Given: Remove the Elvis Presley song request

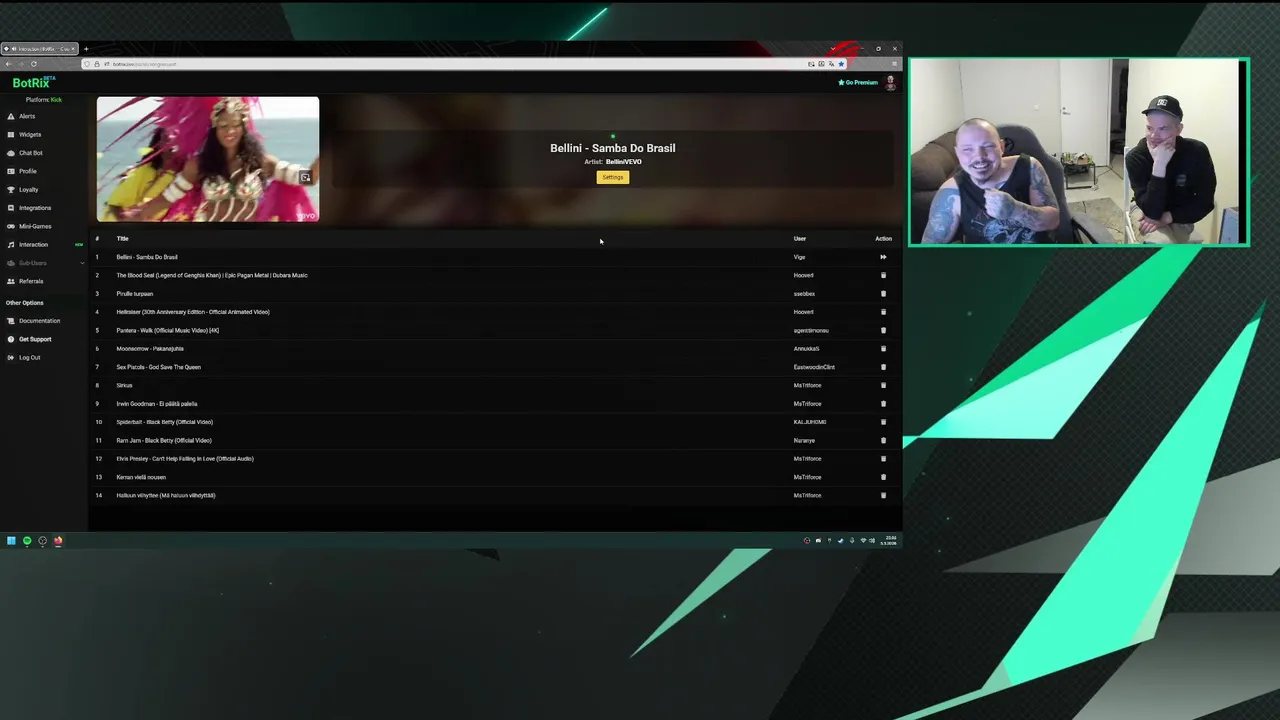Looking at the screenshot, I should coord(883,459).
